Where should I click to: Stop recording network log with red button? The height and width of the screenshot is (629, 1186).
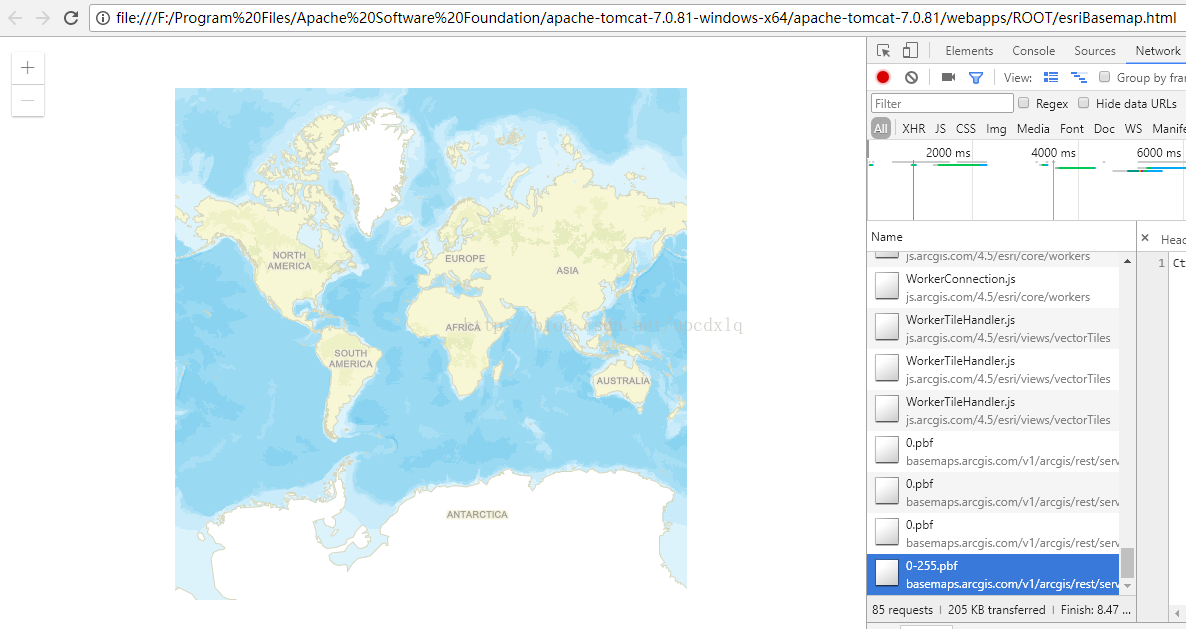pos(883,77)
